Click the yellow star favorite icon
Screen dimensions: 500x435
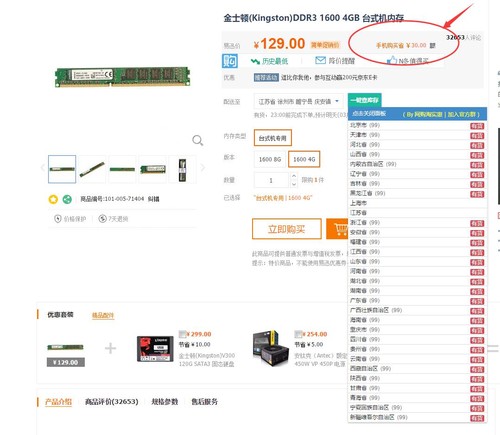pos(53,199)
